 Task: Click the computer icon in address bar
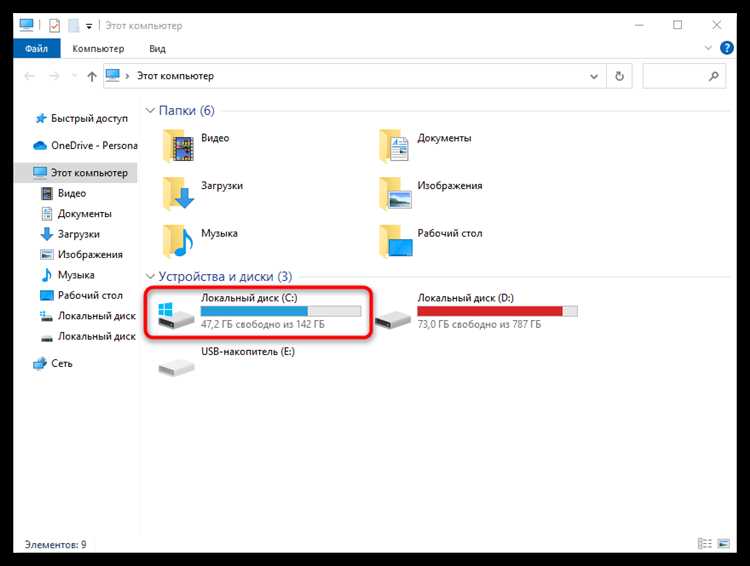click(113, 76)
